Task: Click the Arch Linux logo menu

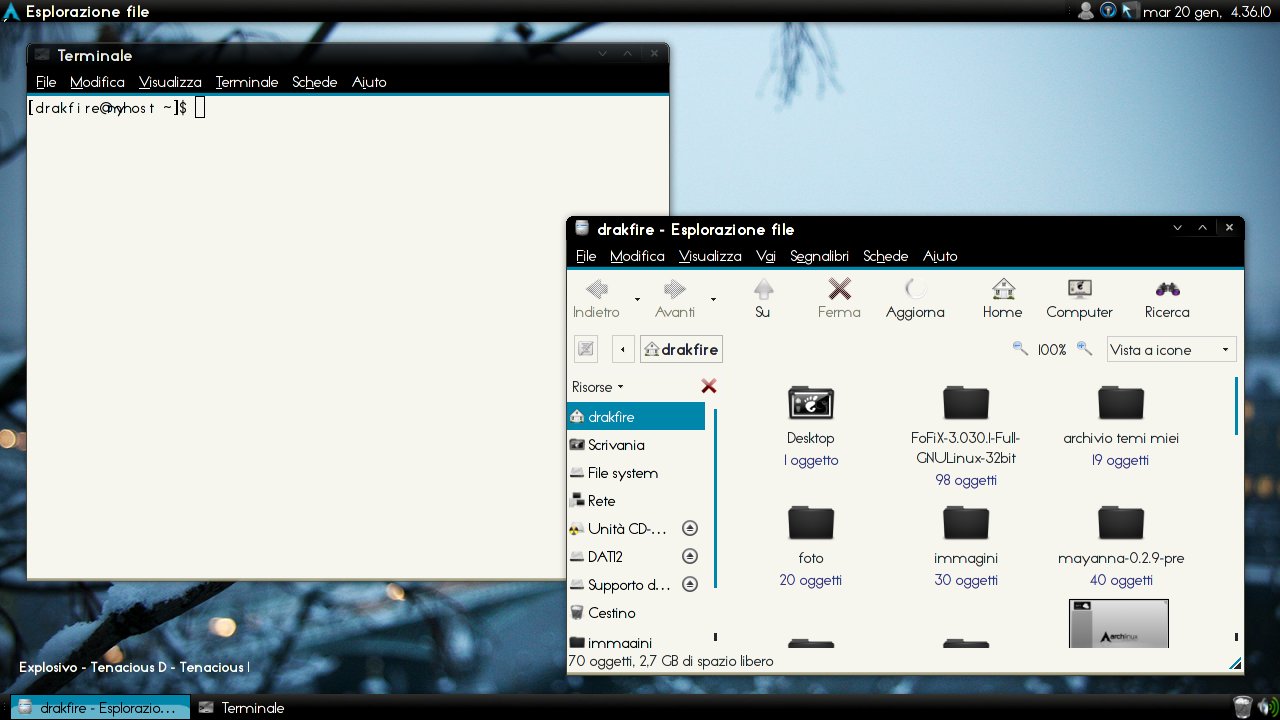Action: [11, 12]
